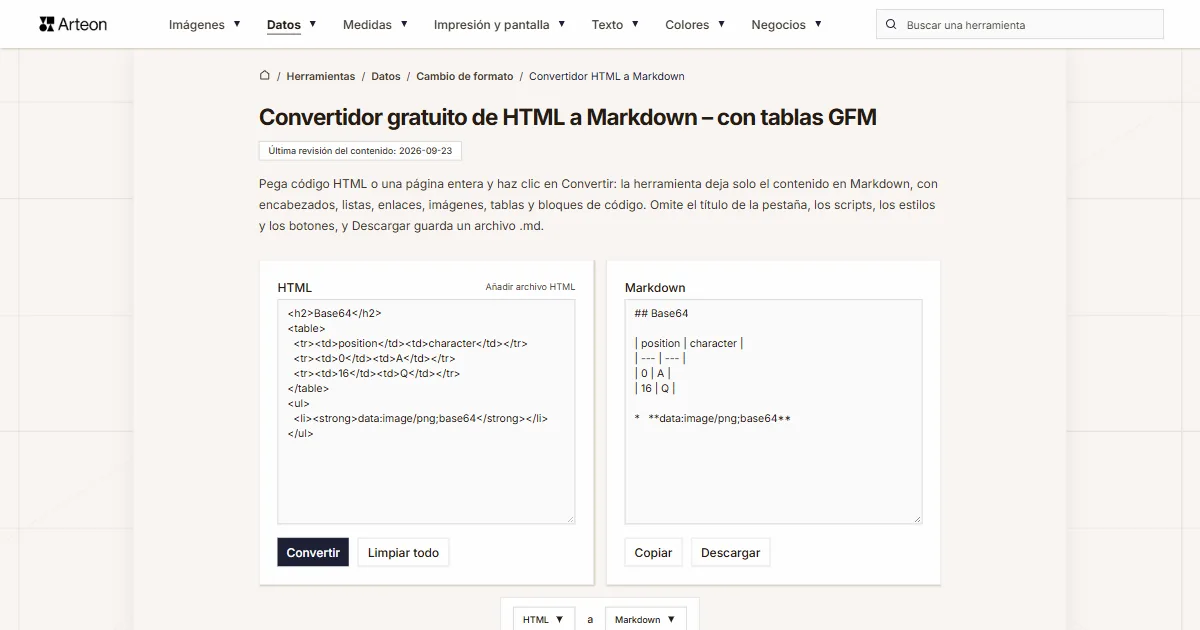Open the Markdown target format dropdown

[x=646, y=619]
